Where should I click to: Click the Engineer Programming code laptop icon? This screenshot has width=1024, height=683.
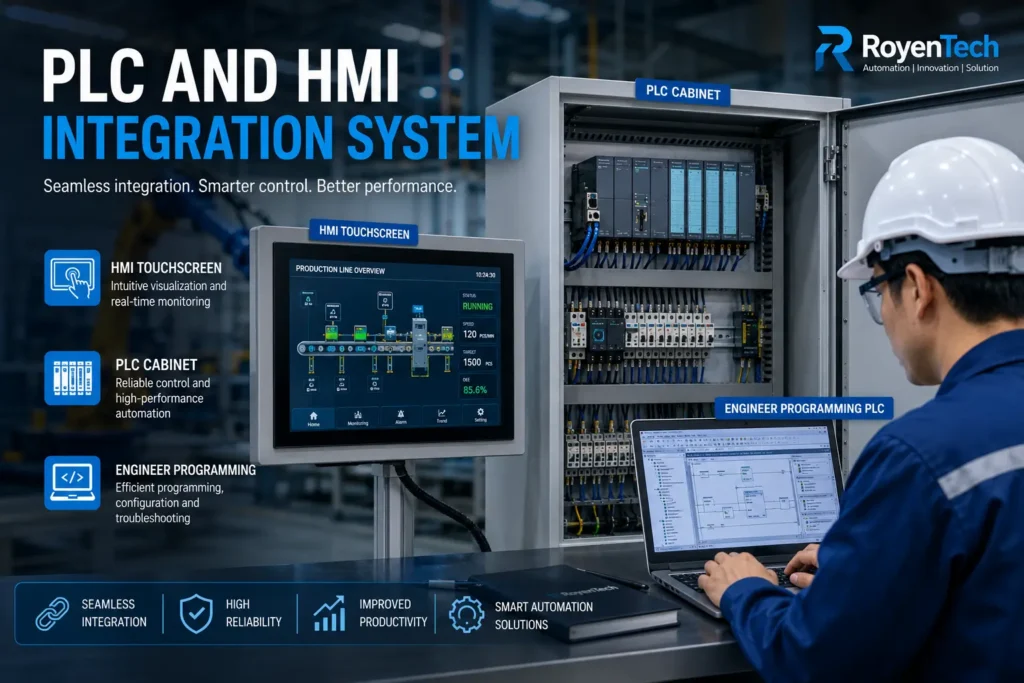(72, 483)
